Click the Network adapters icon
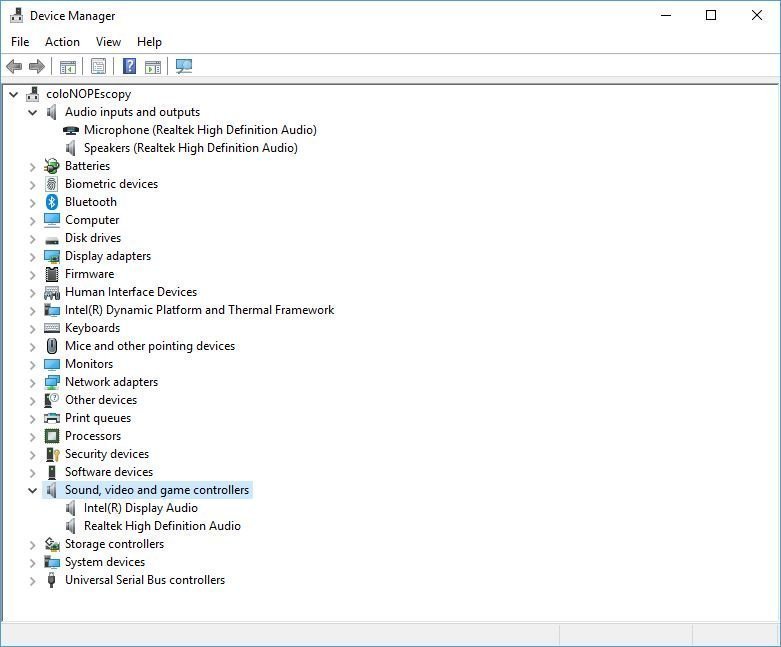781x647 pixels. pyautogui.click(x=51, y=382)
